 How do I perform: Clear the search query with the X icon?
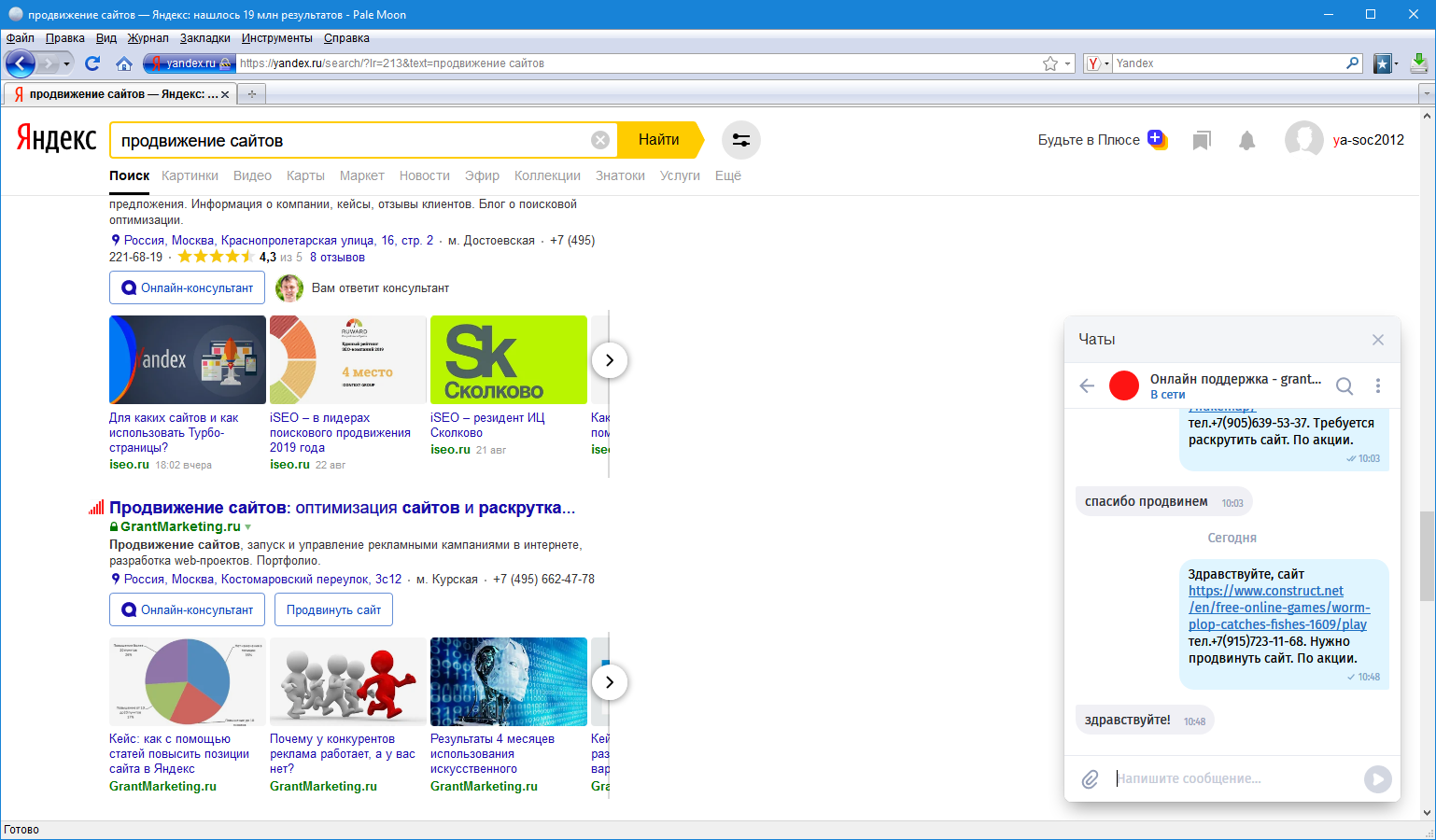click(600, 140)
